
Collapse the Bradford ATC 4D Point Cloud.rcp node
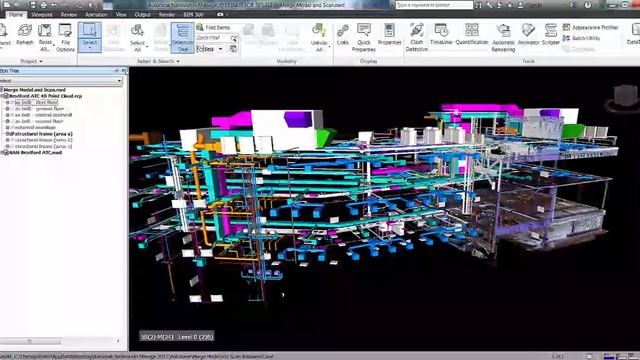pos(2,96)
